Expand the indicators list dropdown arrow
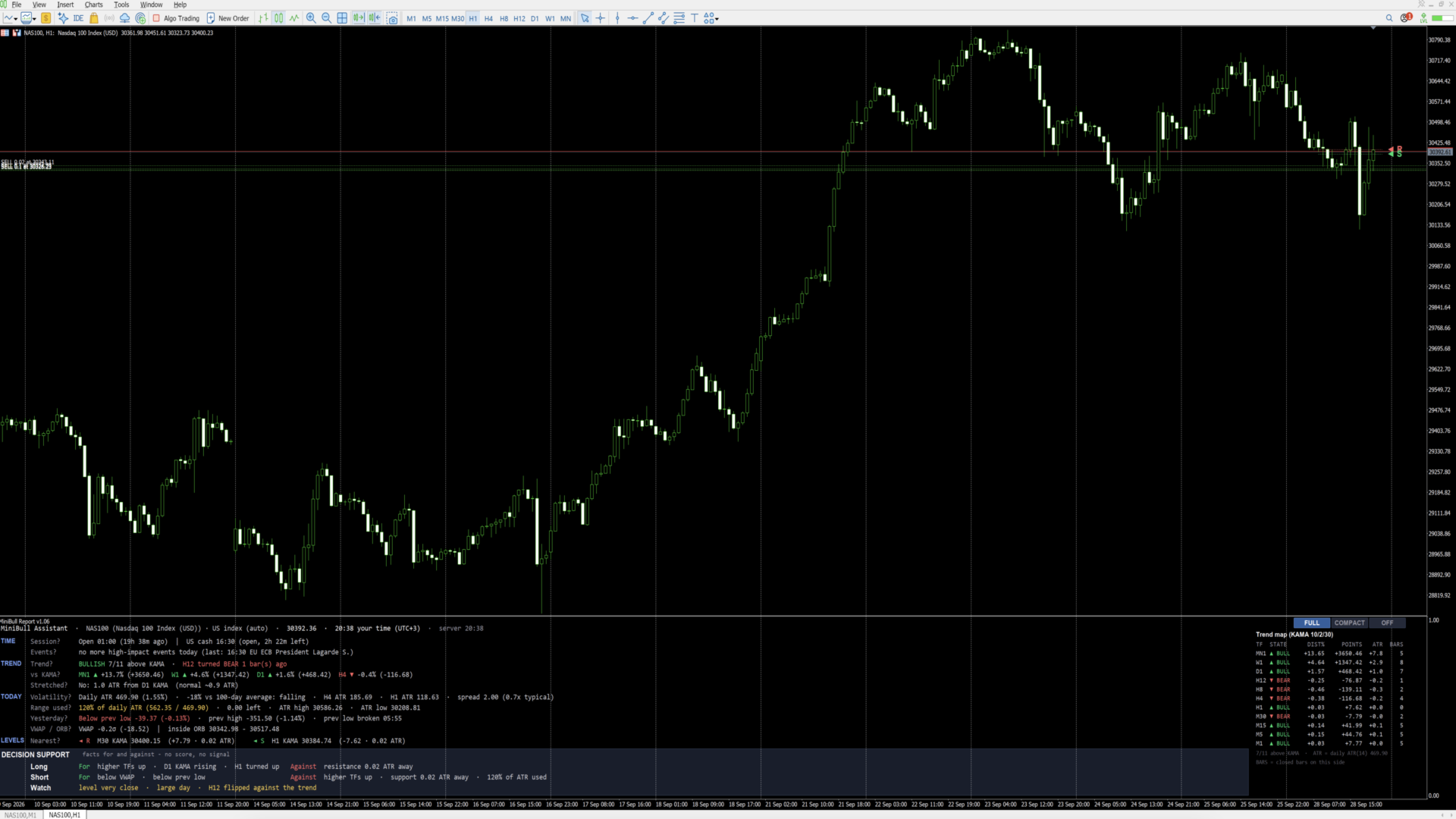The image size is (1456, 819). pyautogui.click(x=34, y=19)
